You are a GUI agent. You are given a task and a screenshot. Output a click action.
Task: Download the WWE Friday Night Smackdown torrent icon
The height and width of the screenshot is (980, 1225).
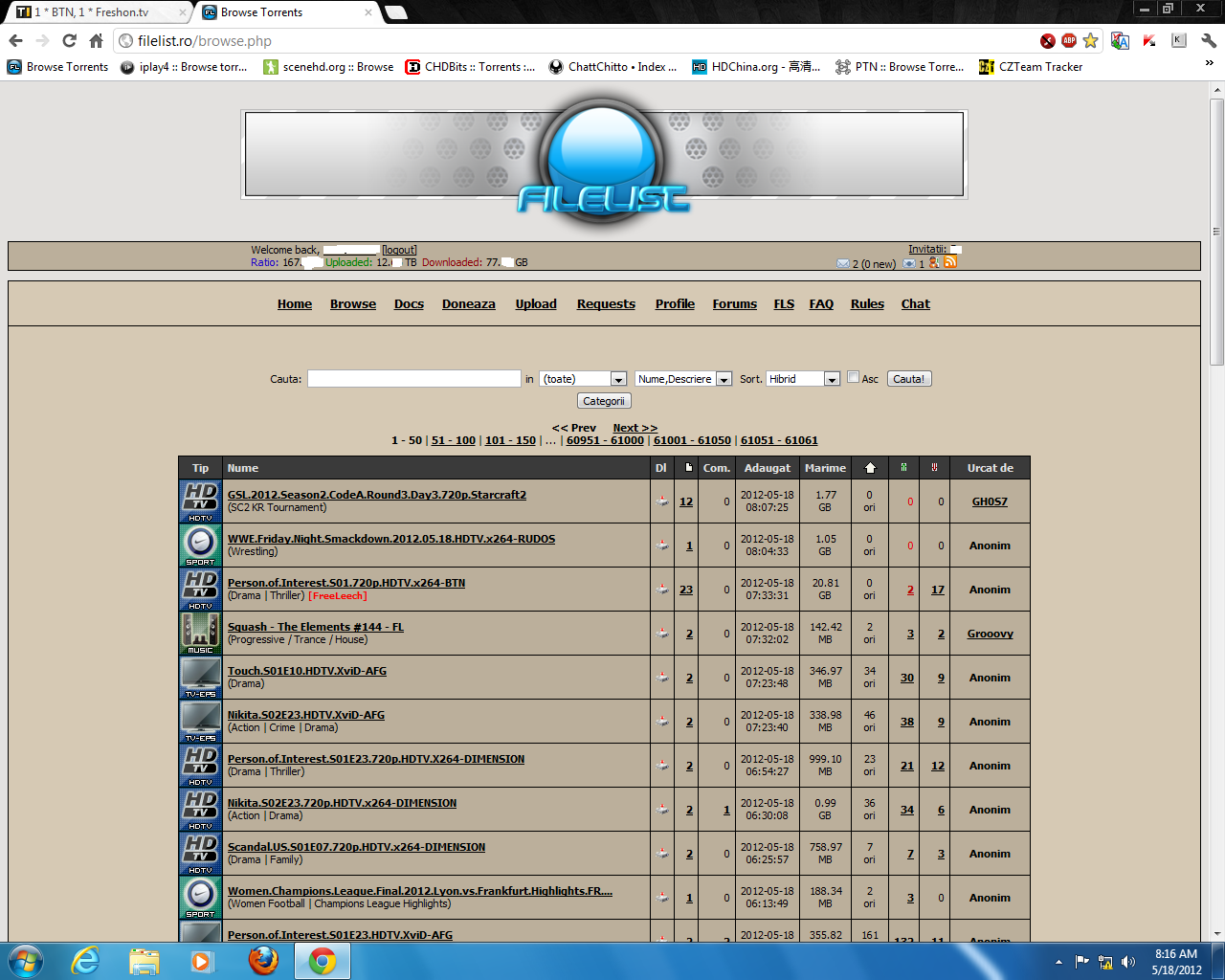point(662,546)
